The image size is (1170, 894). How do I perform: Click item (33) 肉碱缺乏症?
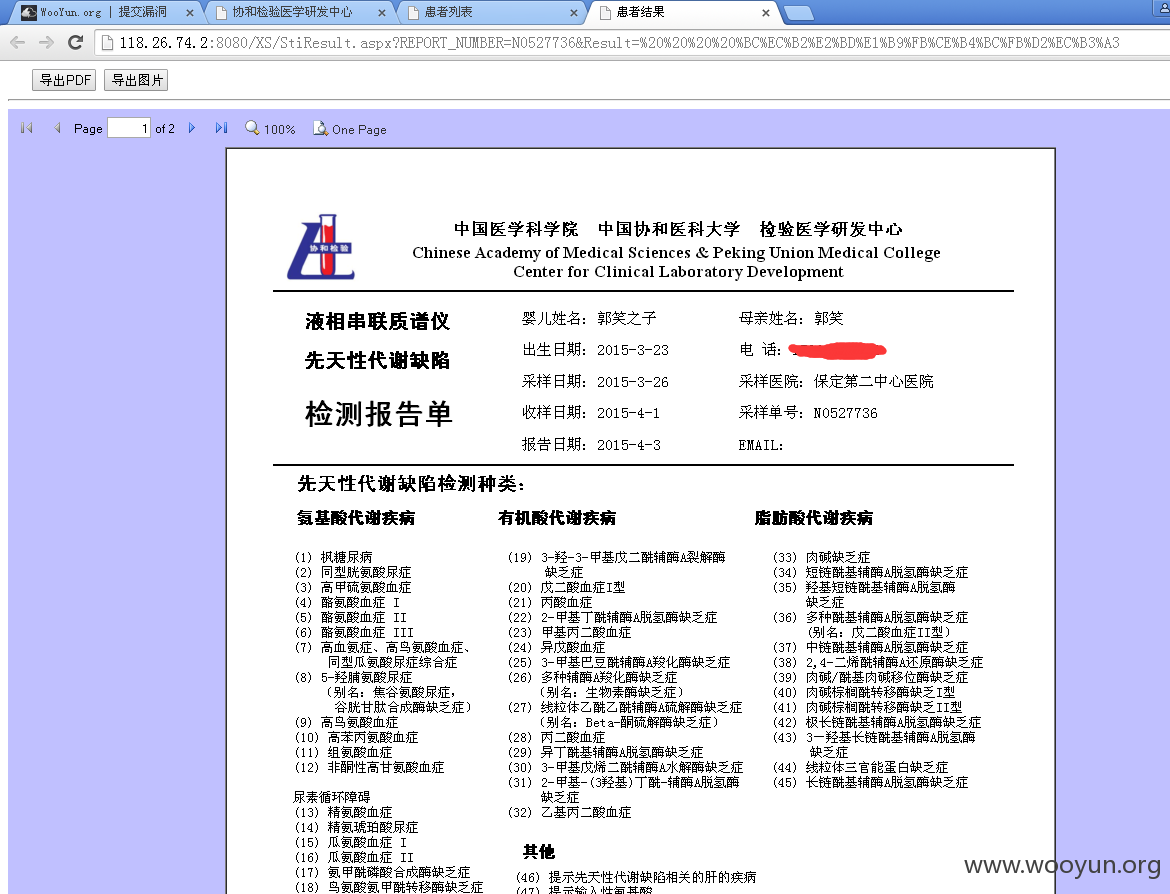click(822, 557)
